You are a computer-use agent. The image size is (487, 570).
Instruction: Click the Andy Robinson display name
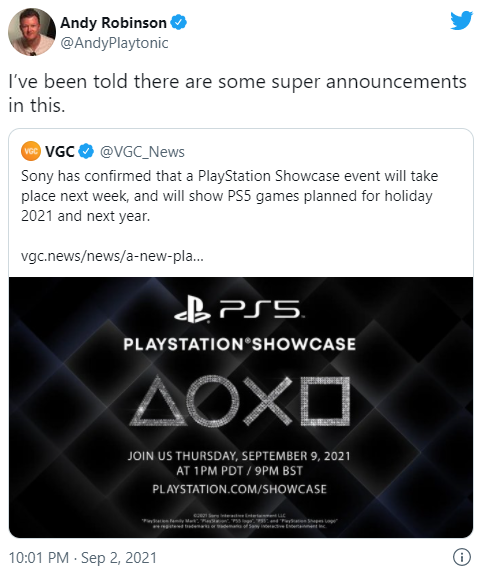click(113, 23)
